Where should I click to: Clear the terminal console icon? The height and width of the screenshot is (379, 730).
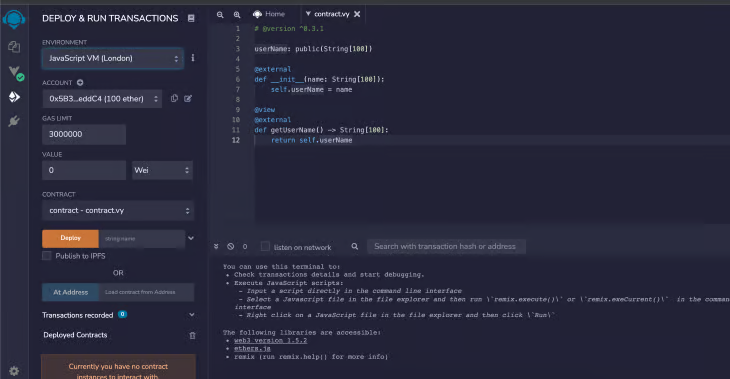230,246
